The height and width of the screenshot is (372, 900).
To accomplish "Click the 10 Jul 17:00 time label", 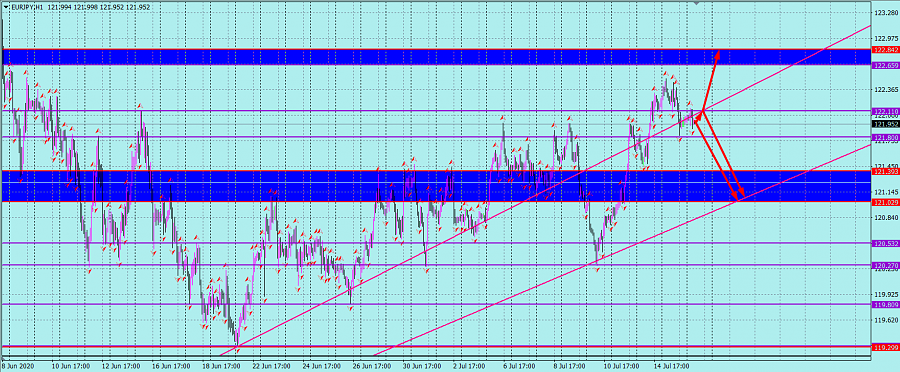I will coord(622,365).
